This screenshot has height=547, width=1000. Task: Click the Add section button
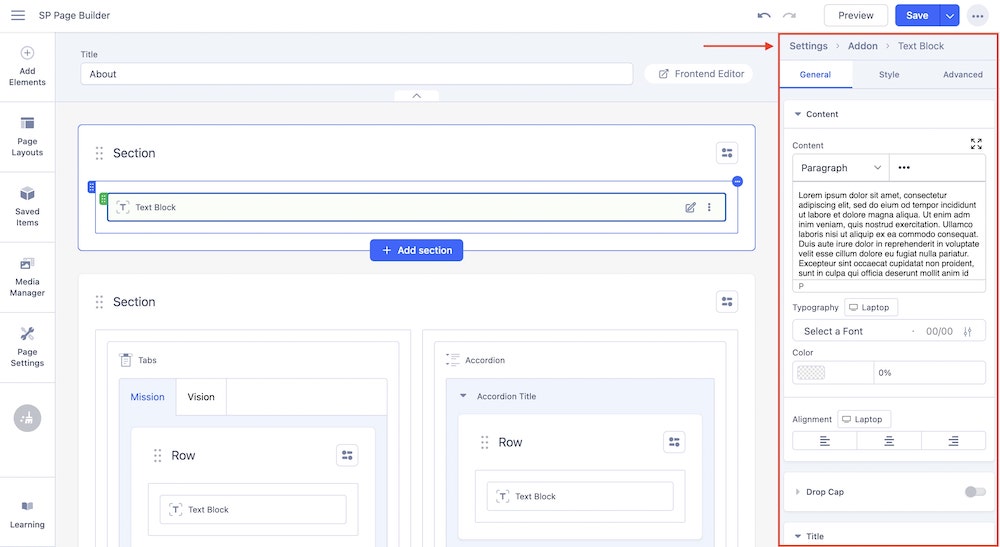pos(416,250)
